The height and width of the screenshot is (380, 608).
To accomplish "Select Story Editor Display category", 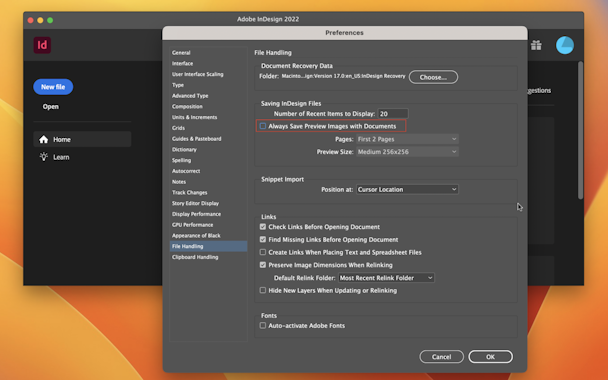I will [195, 203].
